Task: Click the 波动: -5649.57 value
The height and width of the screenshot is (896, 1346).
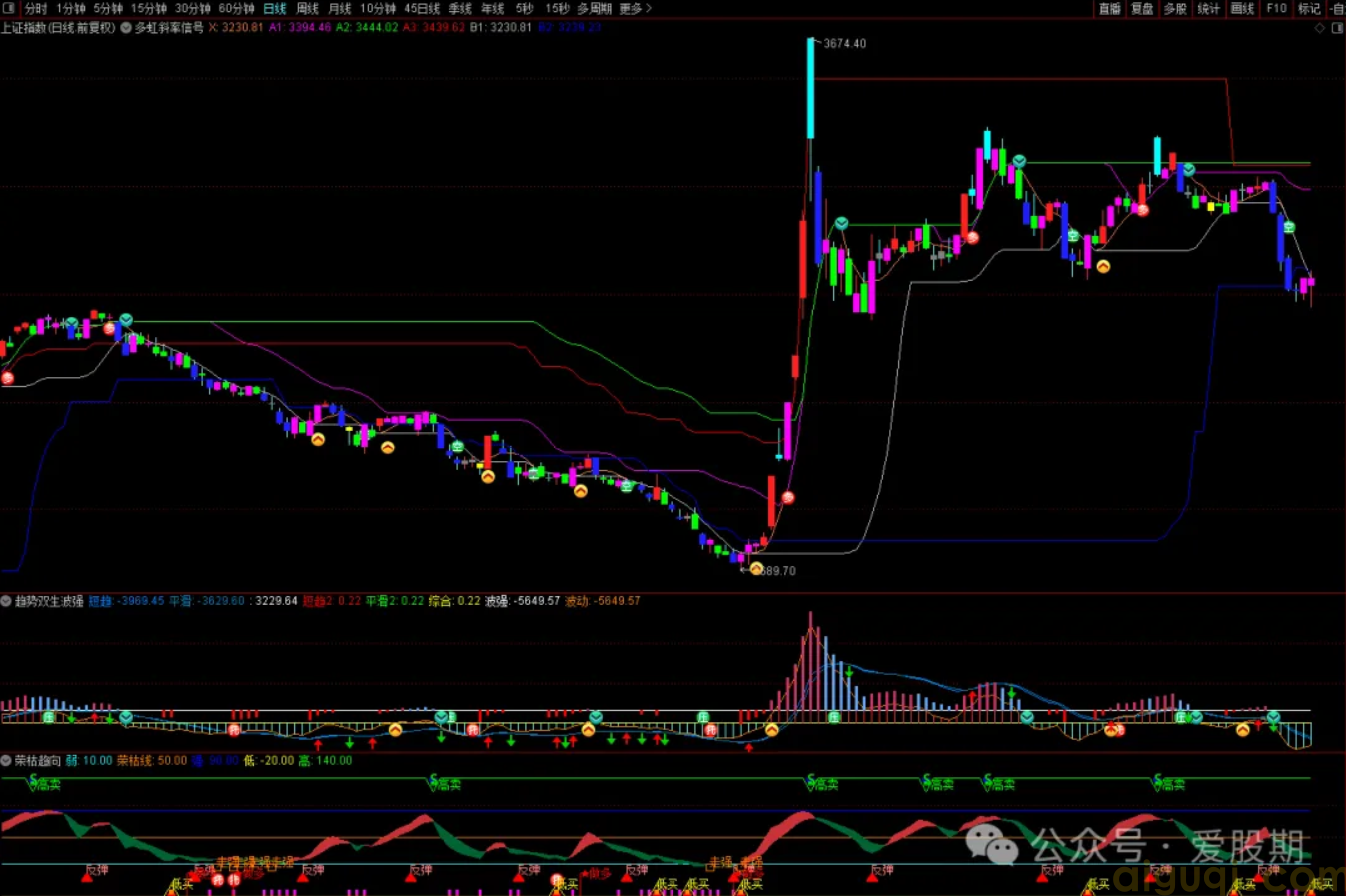Action: coord(602,601)
